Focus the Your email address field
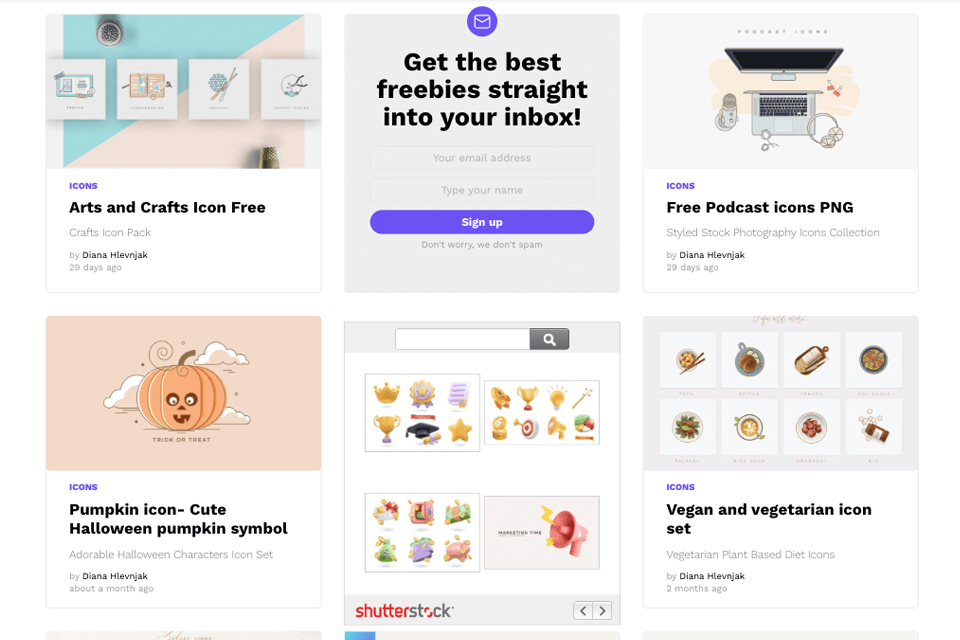The width and height of the screenshot is (960, 640). [482, 158]
